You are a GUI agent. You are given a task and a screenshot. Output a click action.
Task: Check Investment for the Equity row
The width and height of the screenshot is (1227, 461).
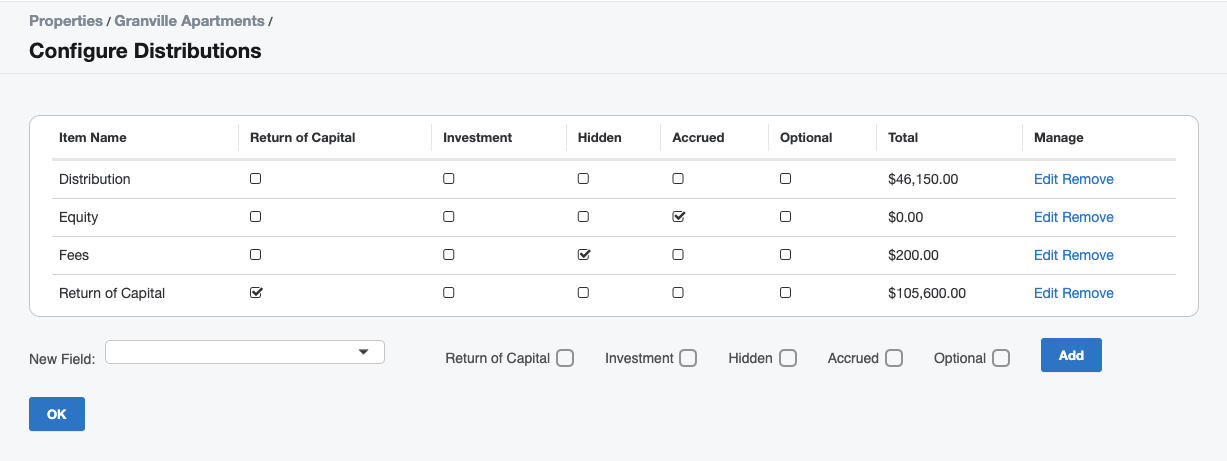pos(449,217)
